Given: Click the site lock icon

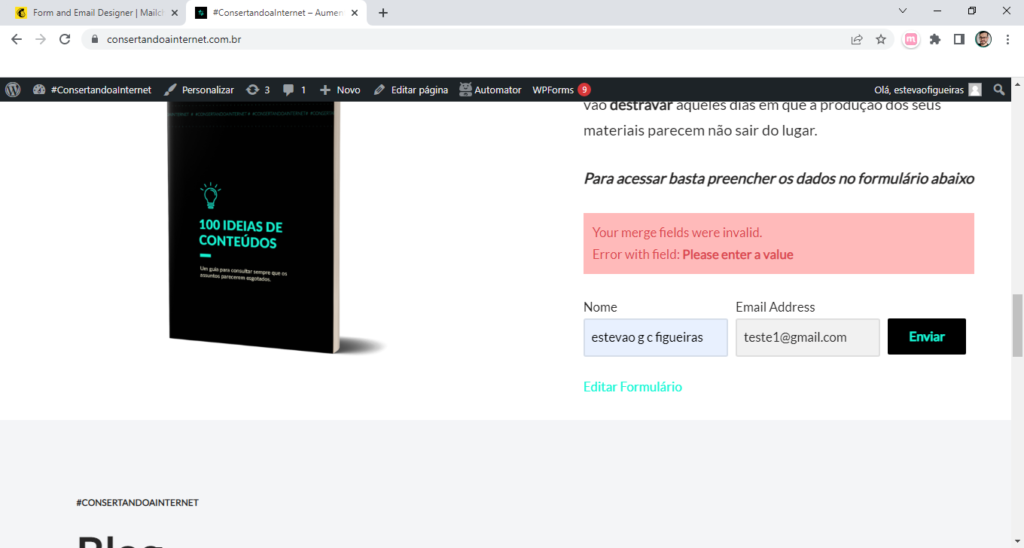Looking at the screenshot, I should pyautogui.click(x=95, y=39).
